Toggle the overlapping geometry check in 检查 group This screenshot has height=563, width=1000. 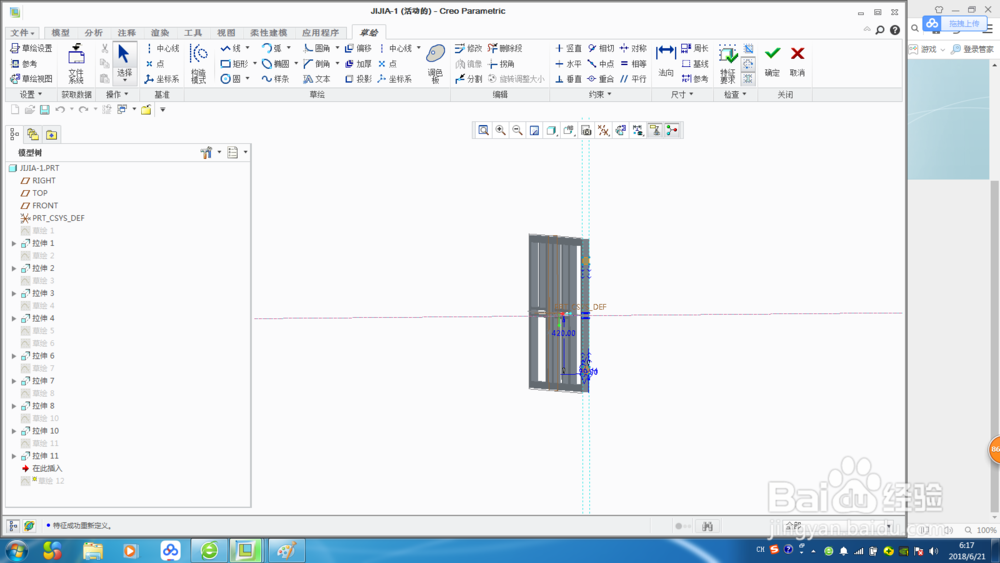(x=748, y=48)
